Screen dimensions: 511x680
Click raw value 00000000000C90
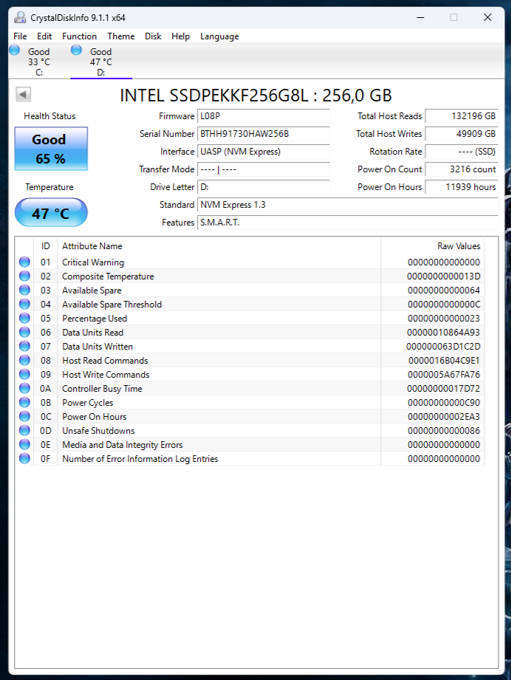tap(444, 402)
